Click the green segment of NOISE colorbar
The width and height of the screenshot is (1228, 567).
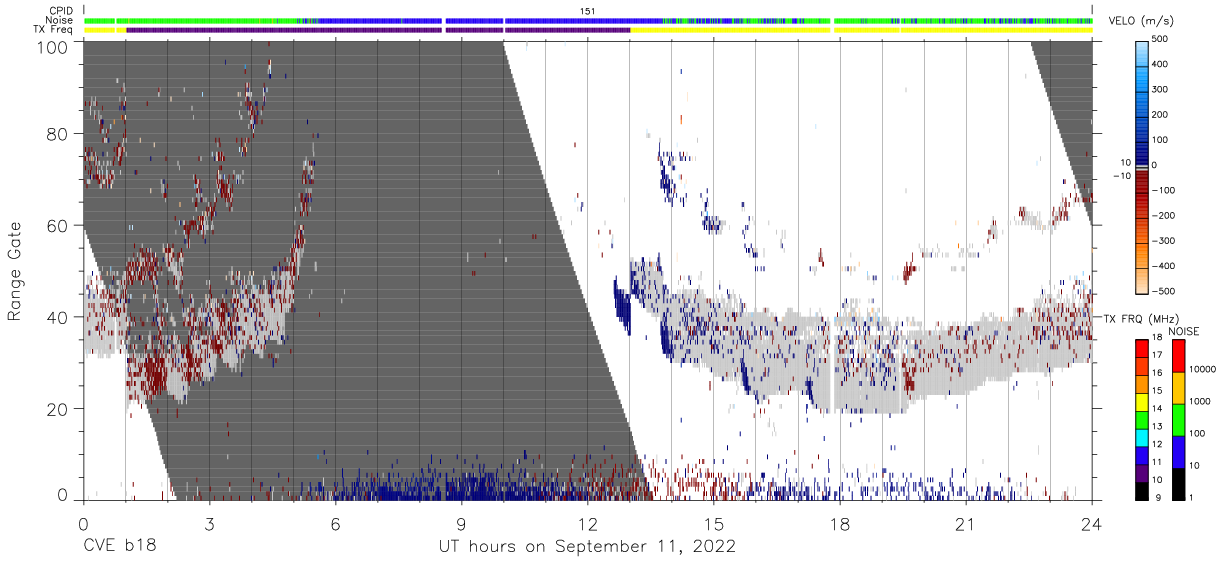(x=1179, y=419)
